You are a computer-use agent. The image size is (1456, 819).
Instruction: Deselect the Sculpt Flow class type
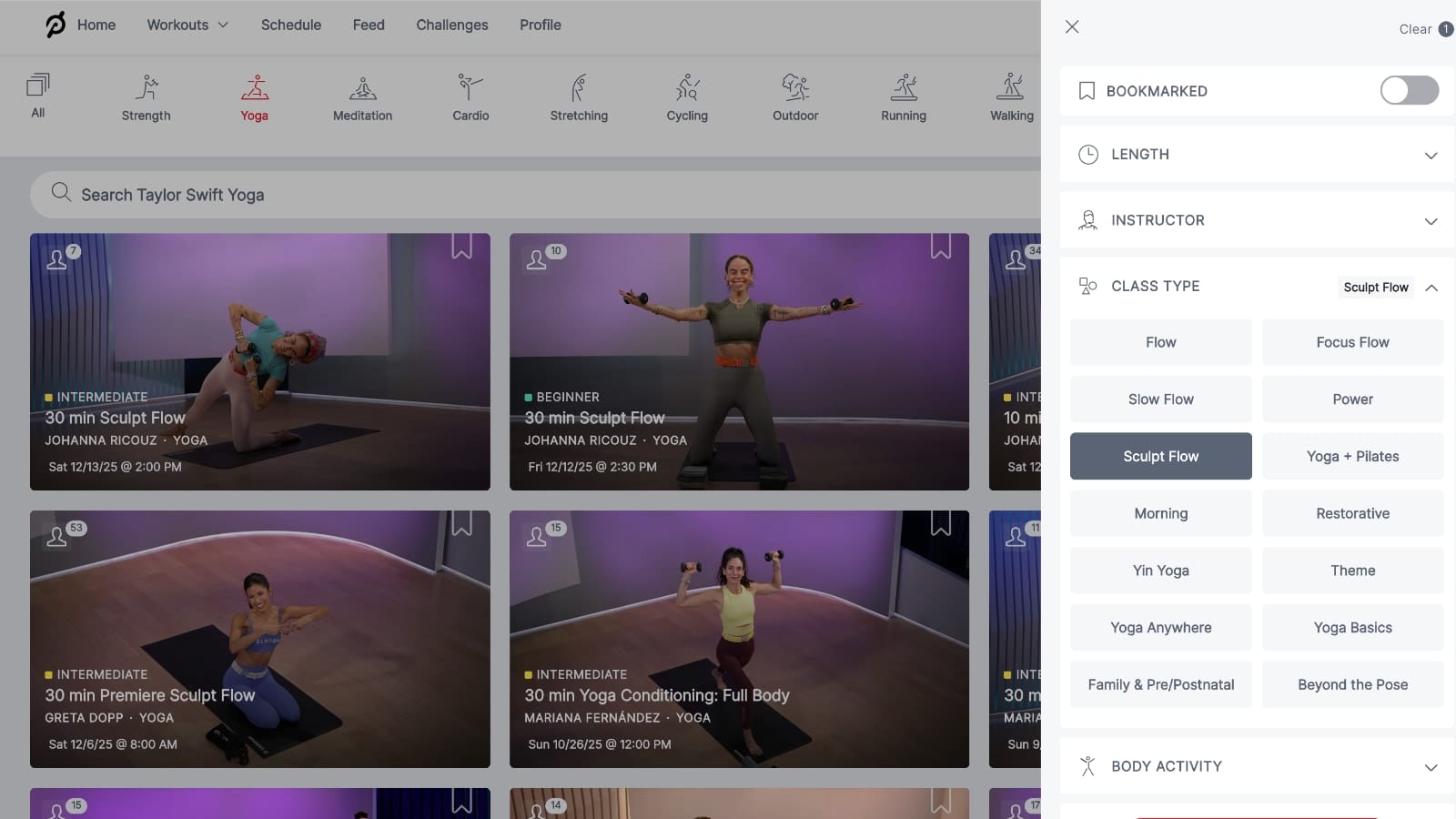pyautogui.click(x=1160, y=456)
